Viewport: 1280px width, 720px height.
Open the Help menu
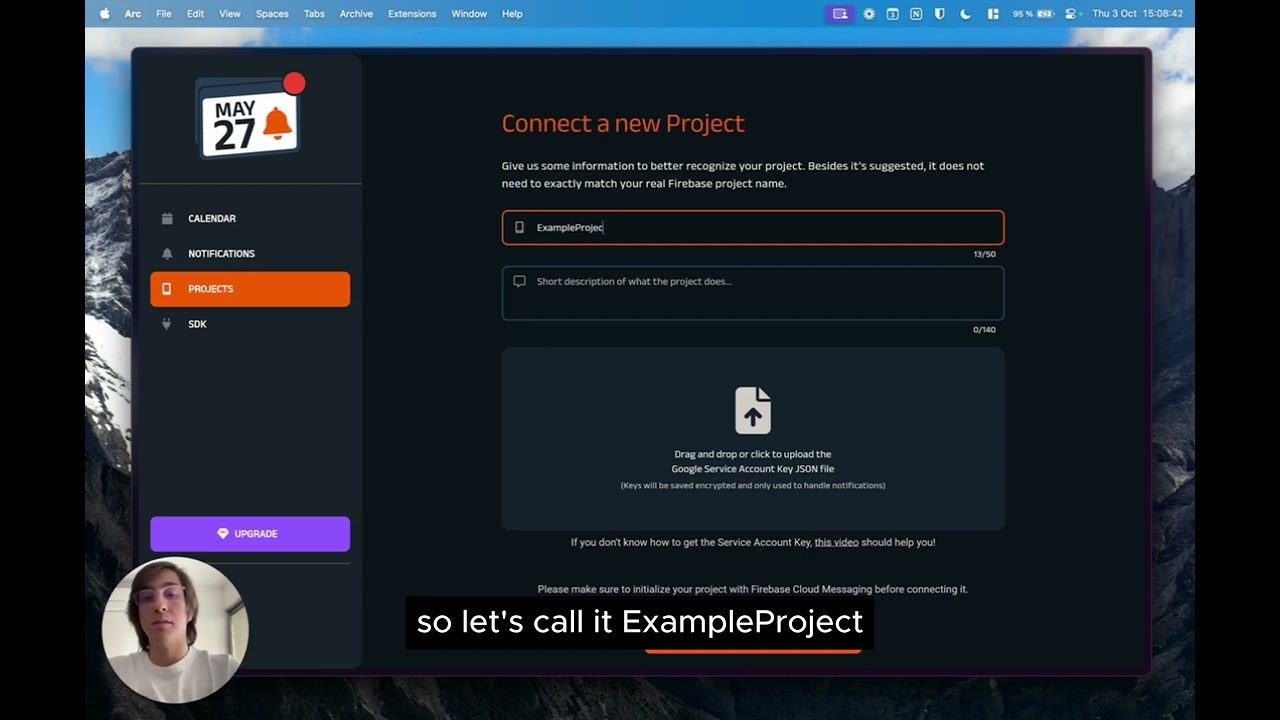coord(512,14)
